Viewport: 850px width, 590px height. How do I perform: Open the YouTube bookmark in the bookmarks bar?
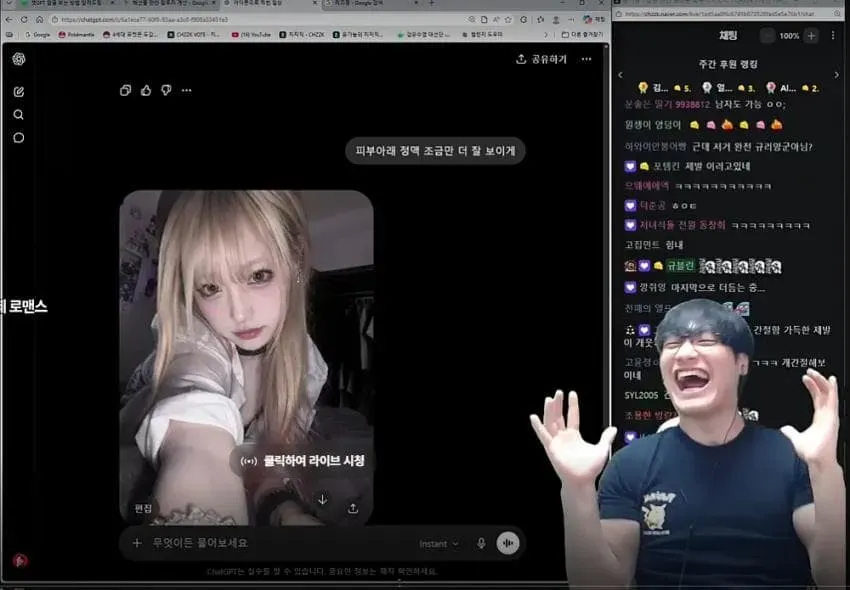tap(251, 35)
